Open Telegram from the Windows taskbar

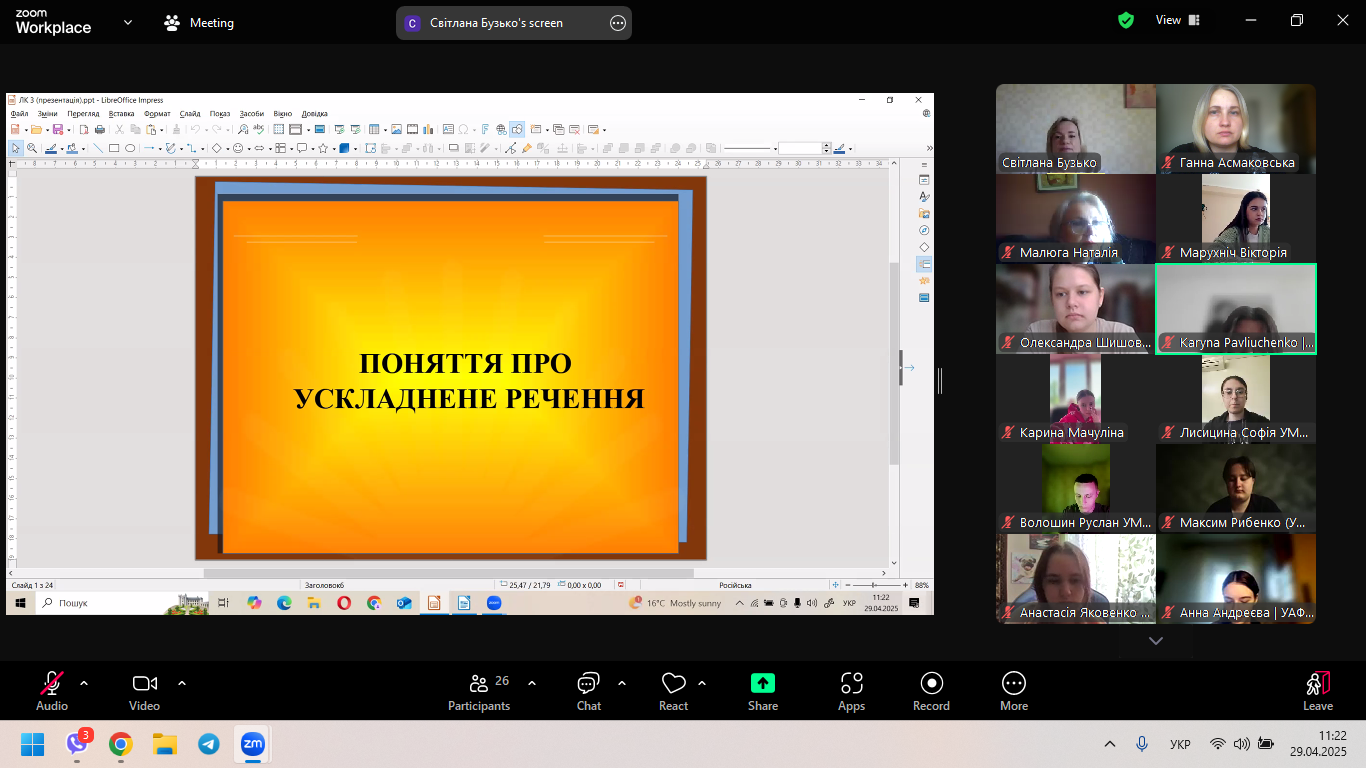[208, 744]
